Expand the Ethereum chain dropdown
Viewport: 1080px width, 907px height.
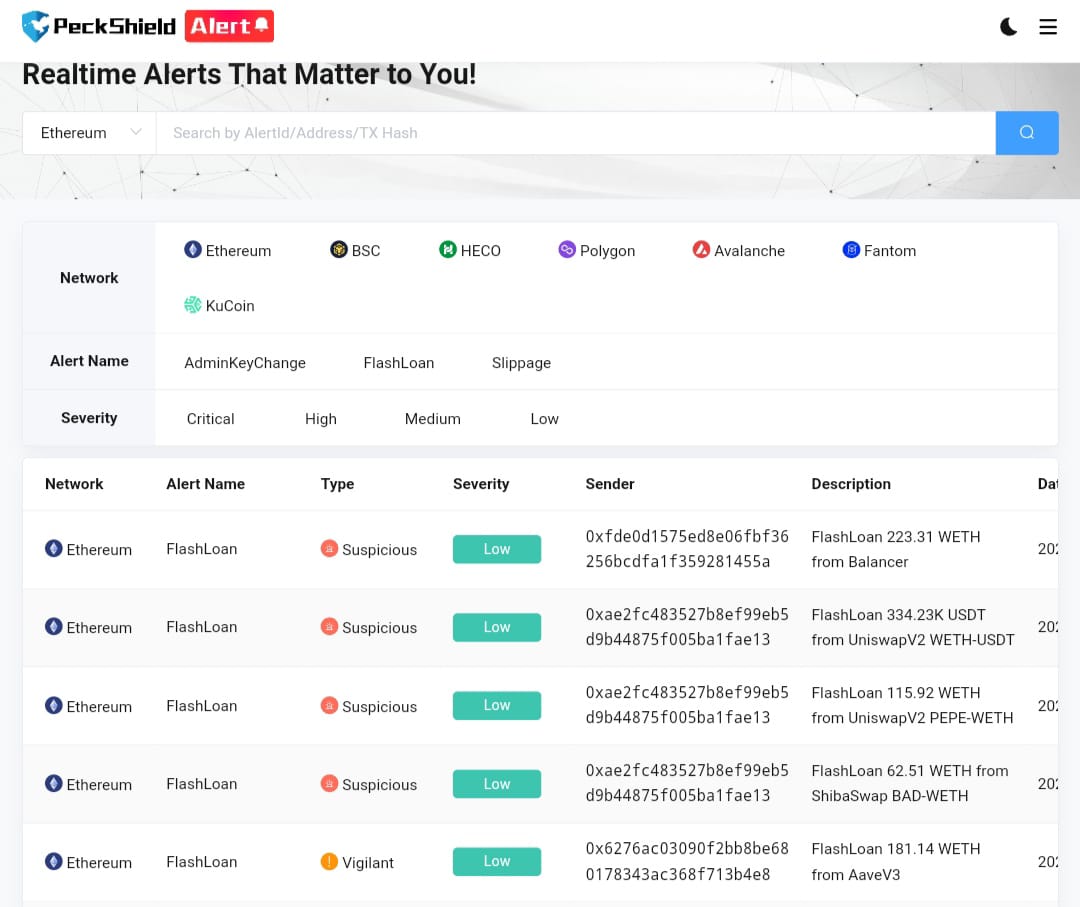click(89, 133)
